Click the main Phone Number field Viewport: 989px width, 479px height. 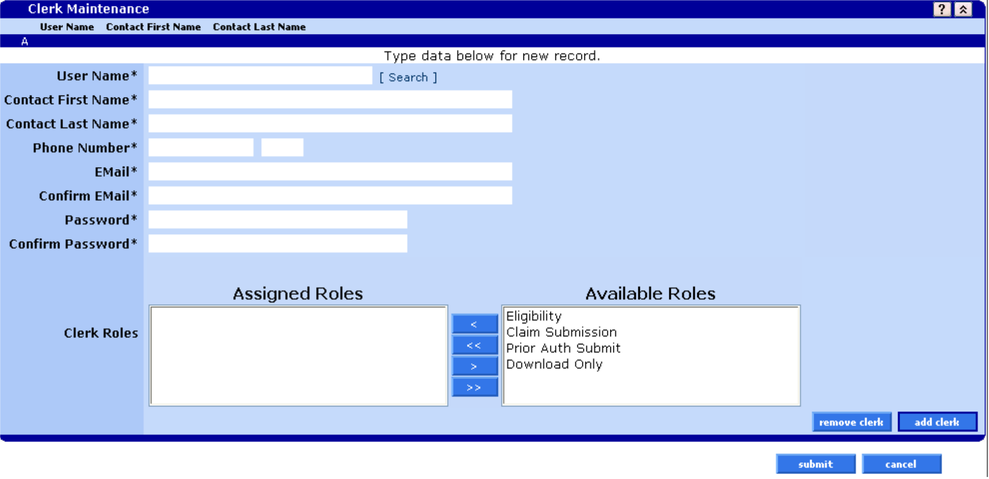click(201, 148)
